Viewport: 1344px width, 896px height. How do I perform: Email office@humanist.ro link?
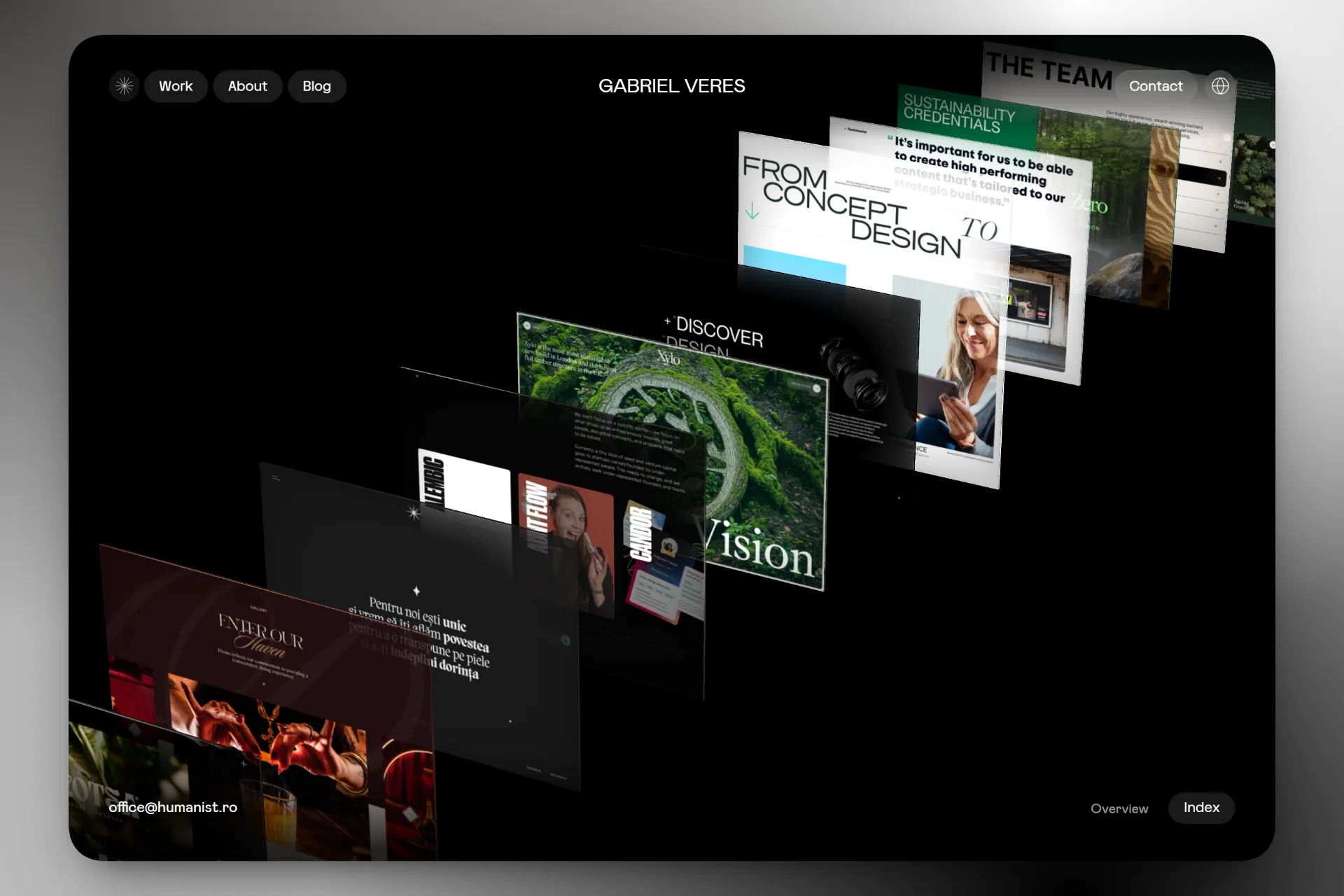[173, 807]
